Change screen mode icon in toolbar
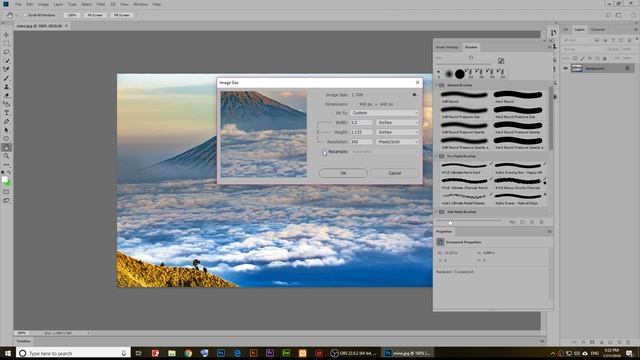Viewport: 640px width, 360px height. pyautogui.click(x=6, y=201)
